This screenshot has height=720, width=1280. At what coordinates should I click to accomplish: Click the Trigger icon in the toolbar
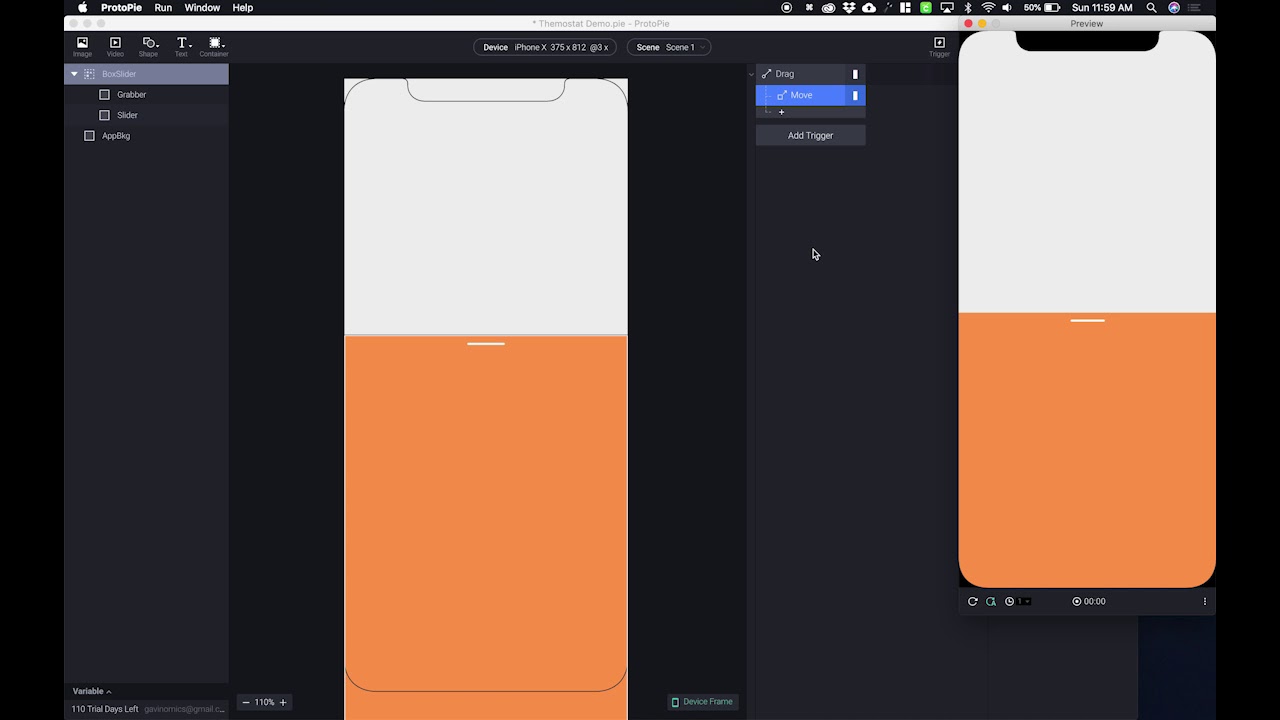click(x=939, y=46)
